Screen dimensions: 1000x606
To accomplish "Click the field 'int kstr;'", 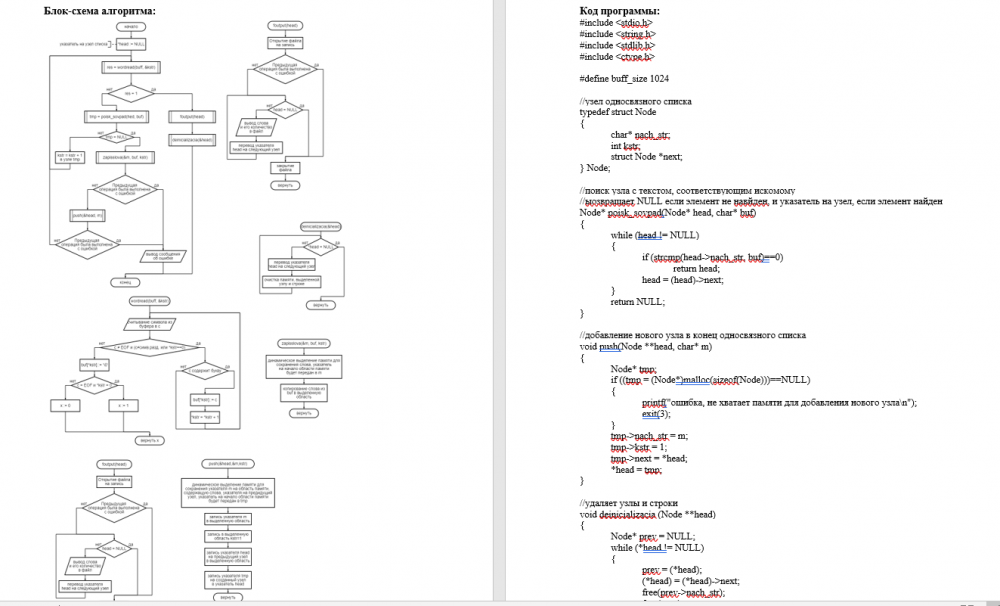I will coord(625,145).
